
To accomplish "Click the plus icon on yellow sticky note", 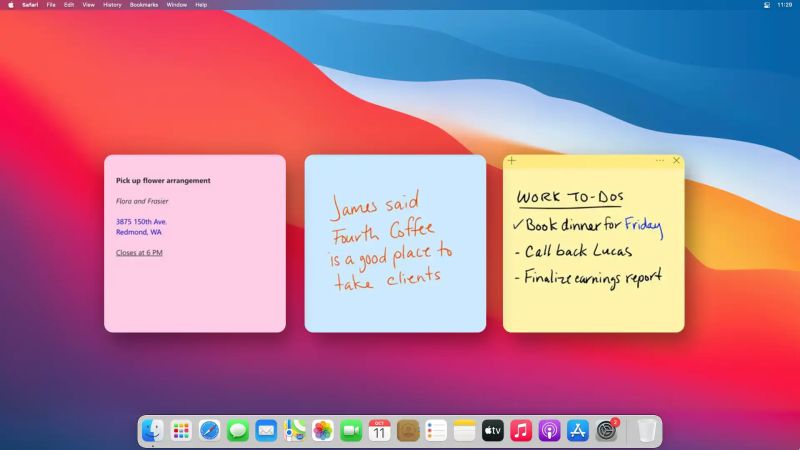I will [x=512, y=161].
